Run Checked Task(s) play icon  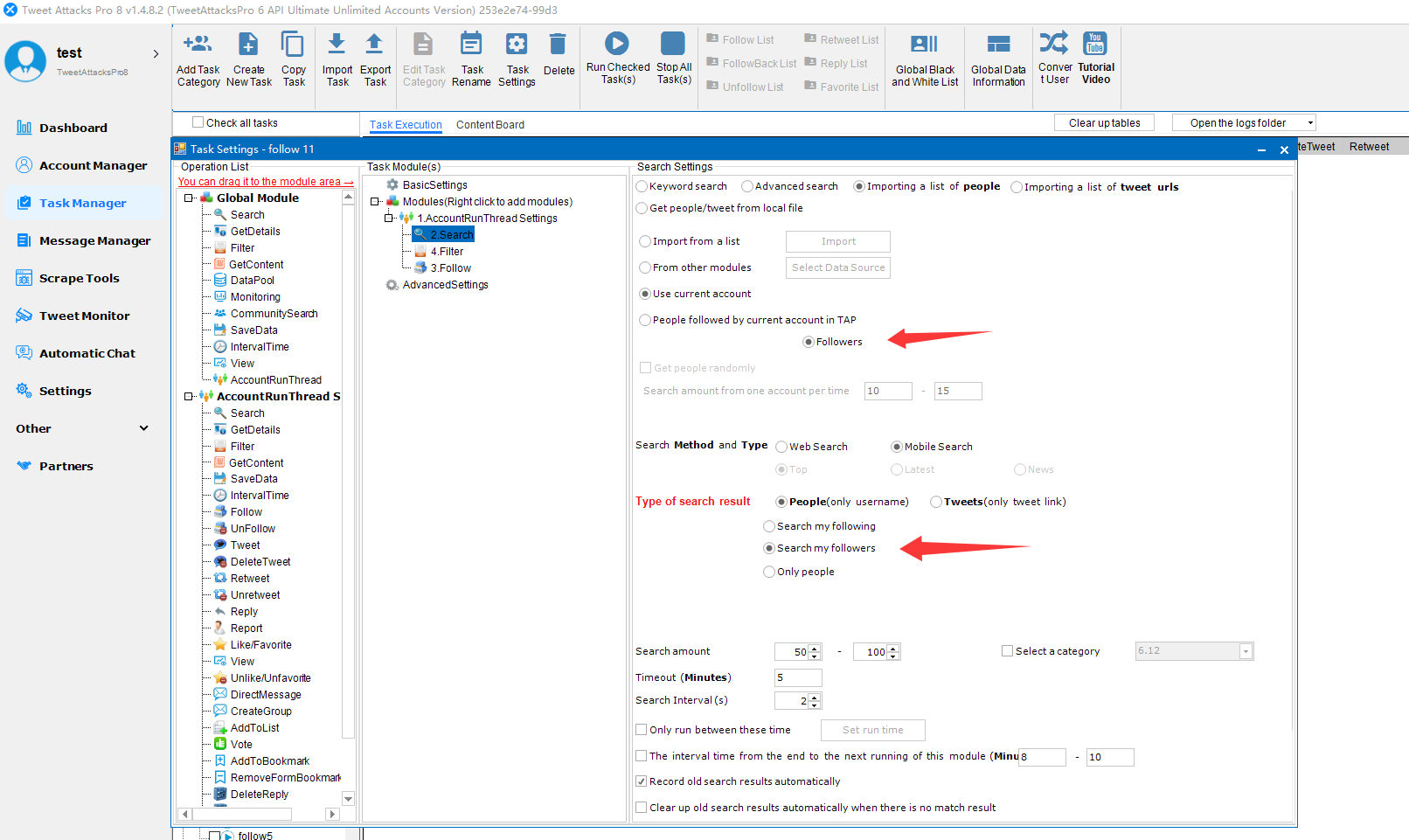pyautogui.click(x=617, y=43)
